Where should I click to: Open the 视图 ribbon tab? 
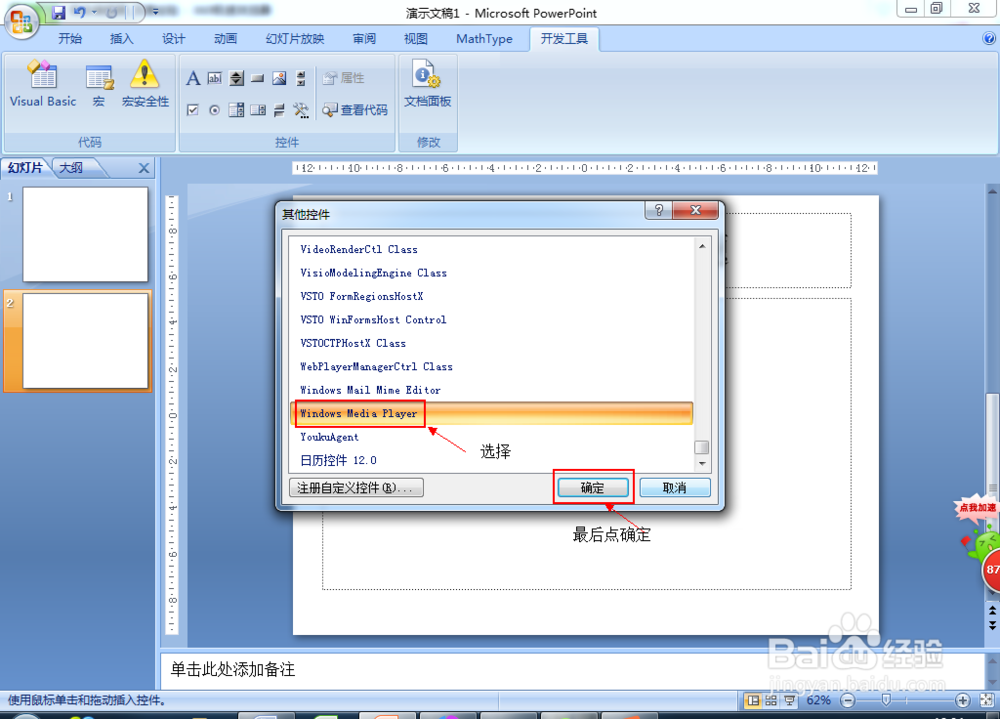point(416,39)
